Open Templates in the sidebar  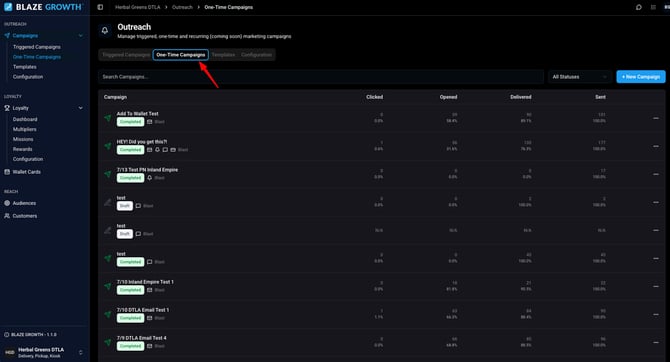pos(25,67)
